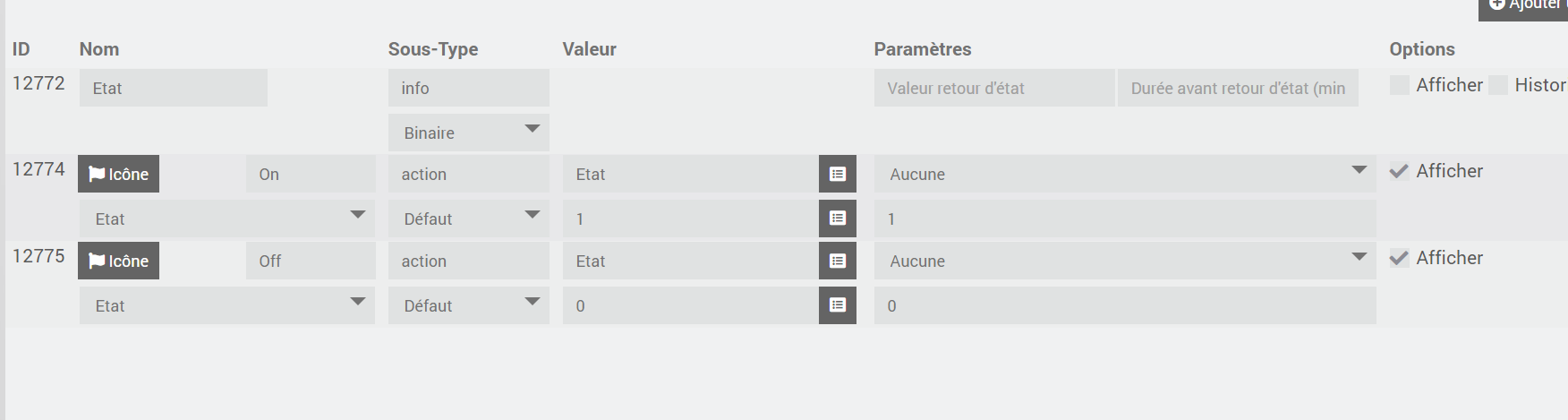Open the Binaire sous-type dropdown
The height and width of the screenshot is (420, 1568).
[x=469, y=133]
